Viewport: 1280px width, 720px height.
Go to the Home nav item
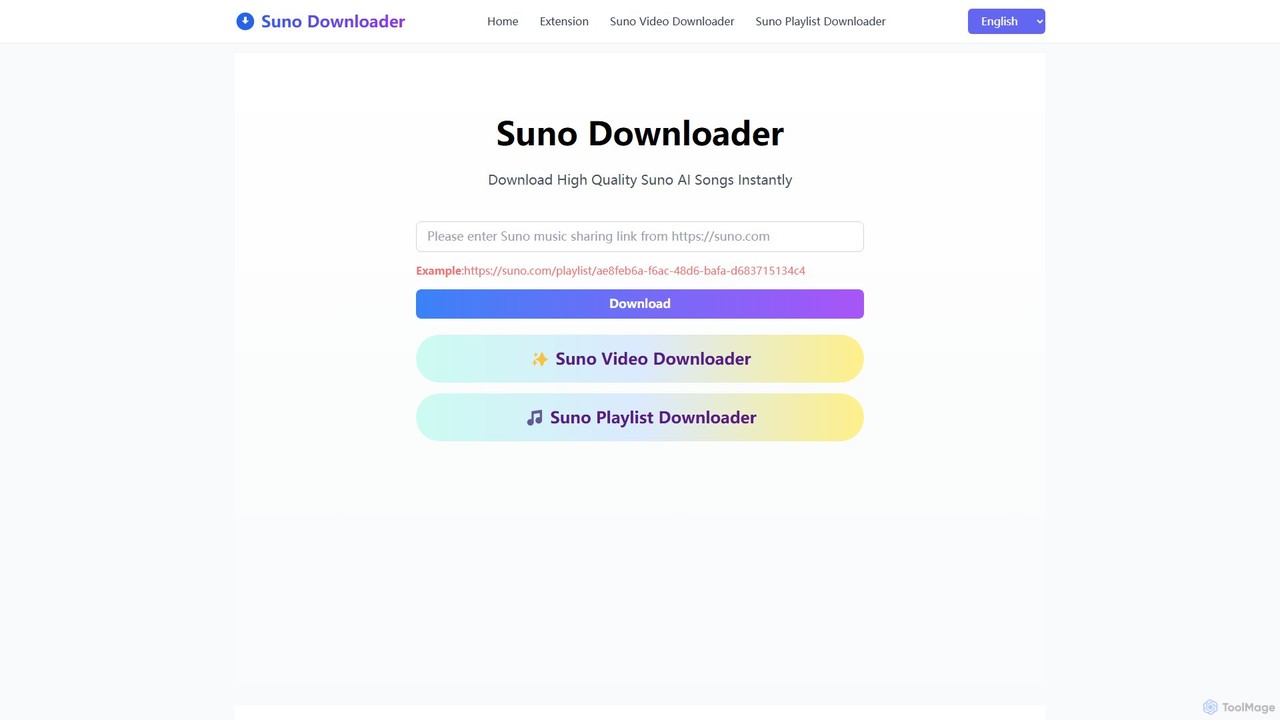(x=502, y=21)
